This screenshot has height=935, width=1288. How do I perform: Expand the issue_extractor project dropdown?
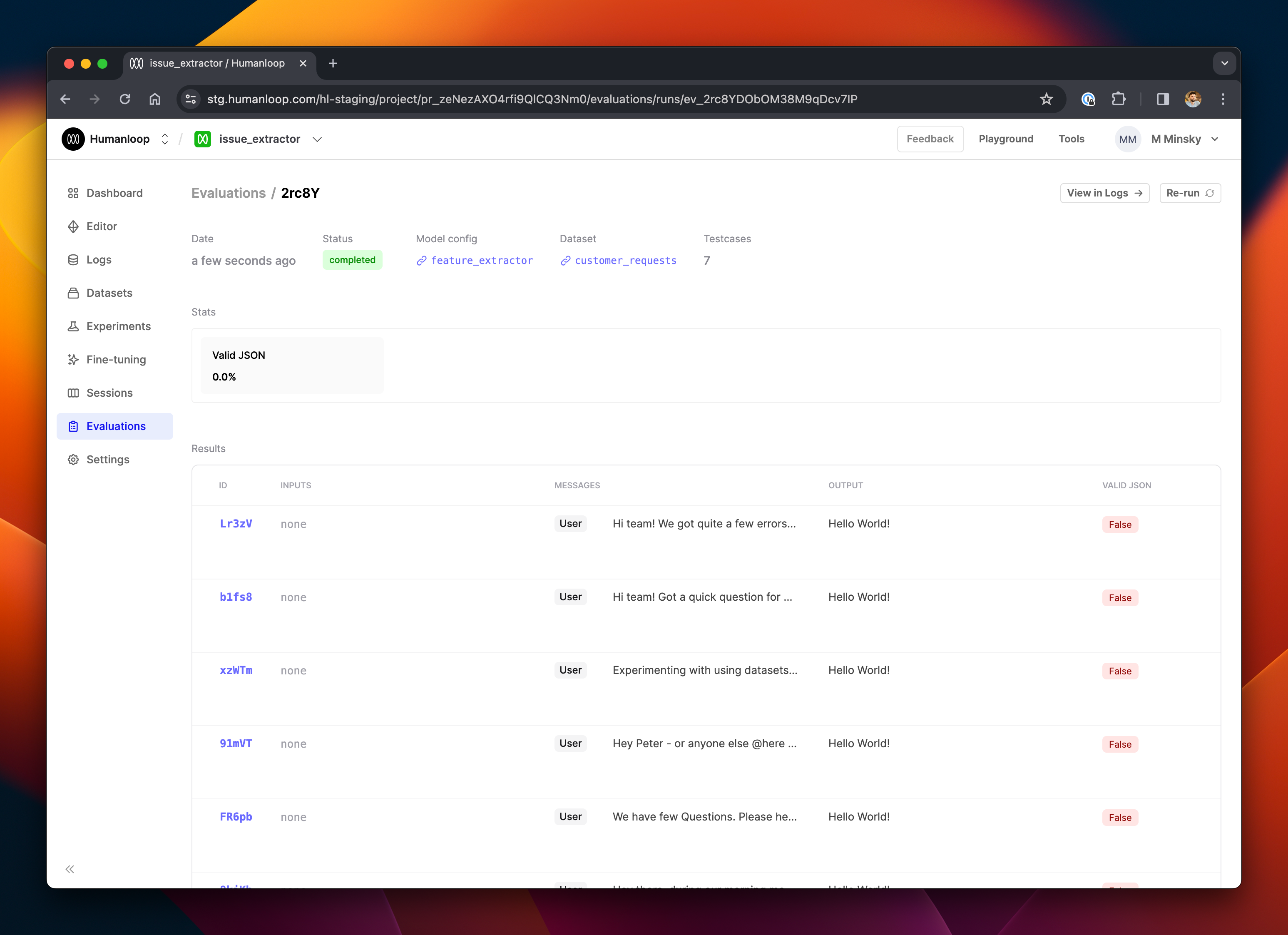[318, 139]
